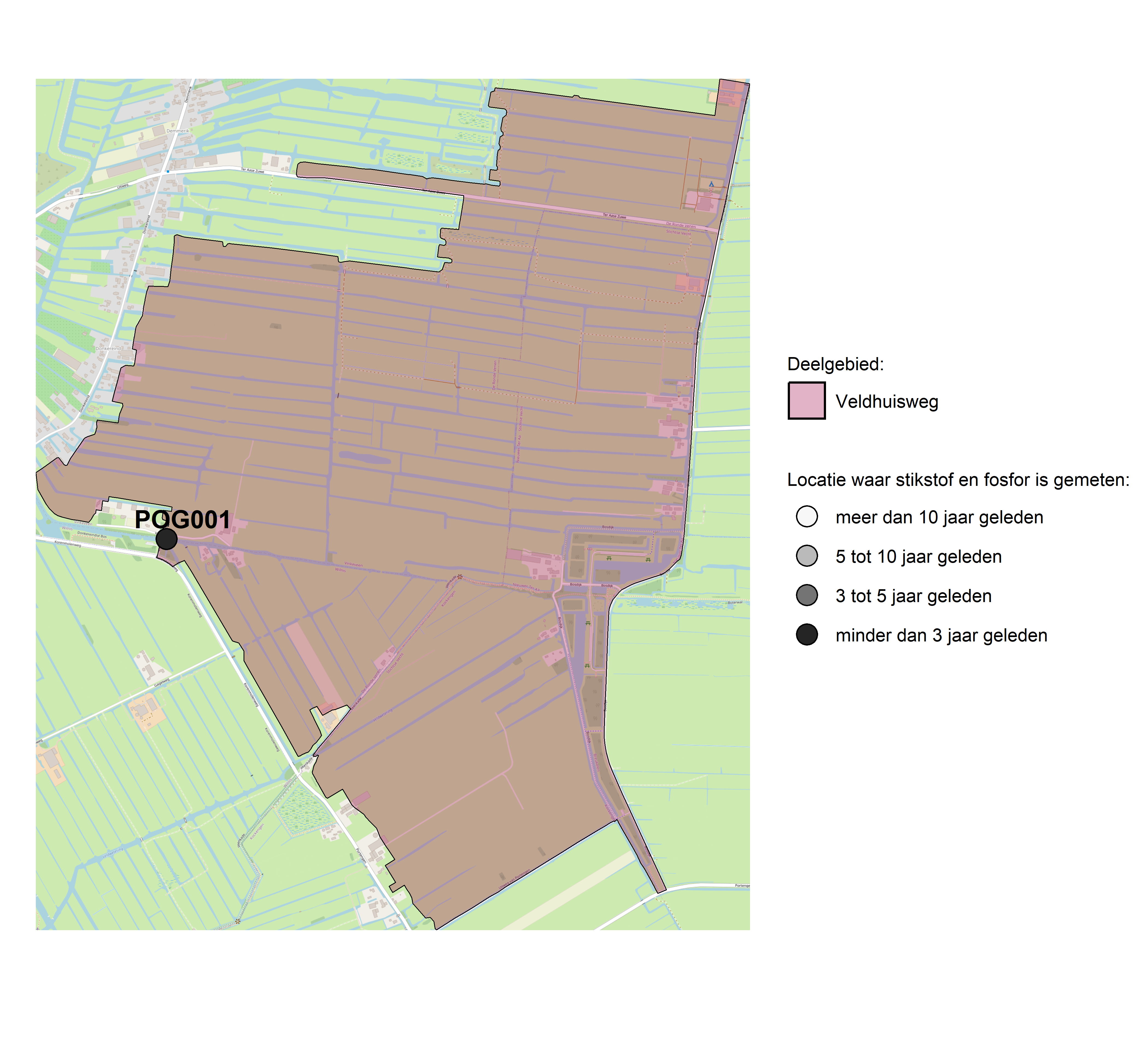
Task: Click the Deelgebied legend heading
Action: coord(835,364)
